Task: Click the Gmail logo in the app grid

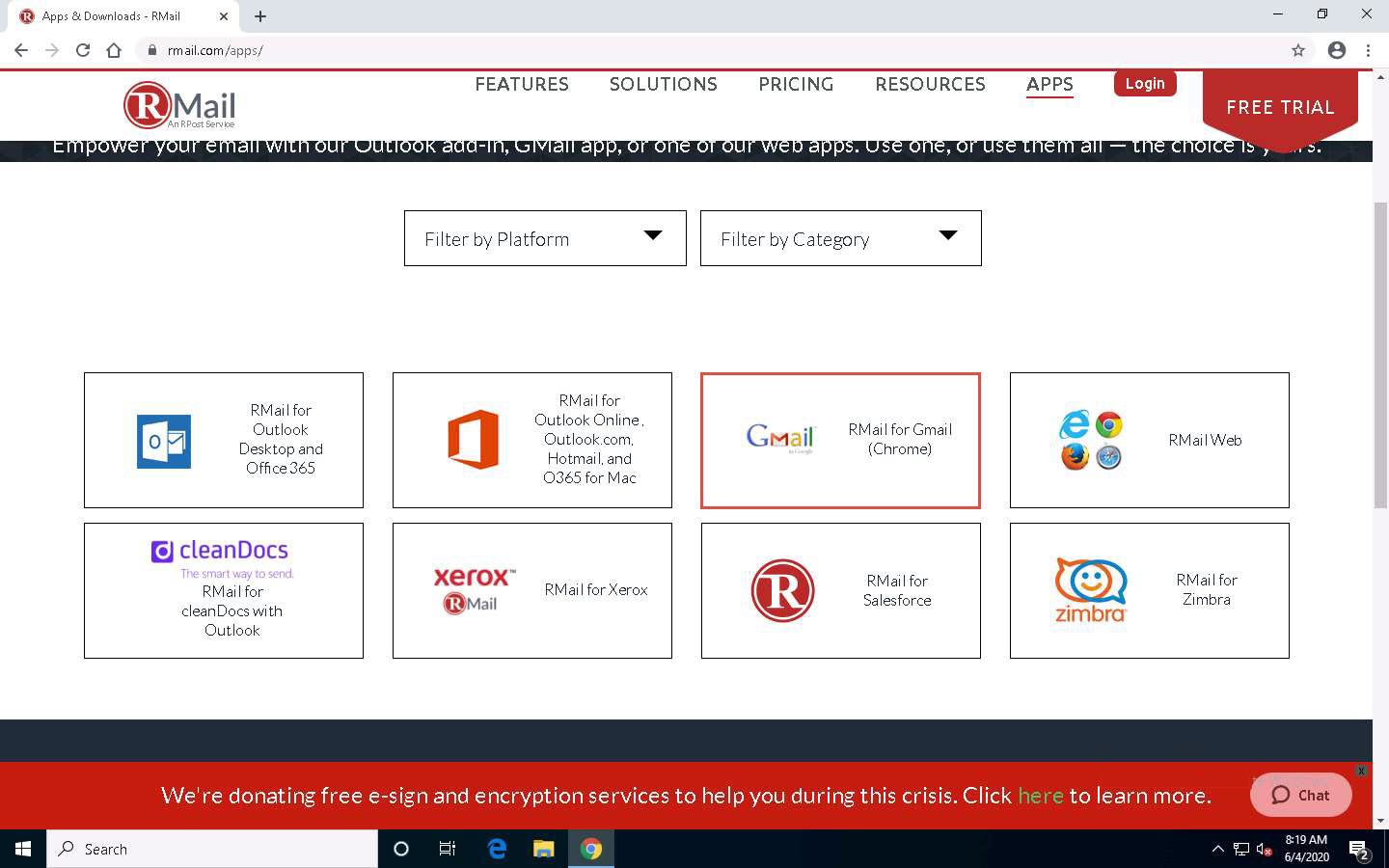Action: pyautogui.click(x=780, y=438)
